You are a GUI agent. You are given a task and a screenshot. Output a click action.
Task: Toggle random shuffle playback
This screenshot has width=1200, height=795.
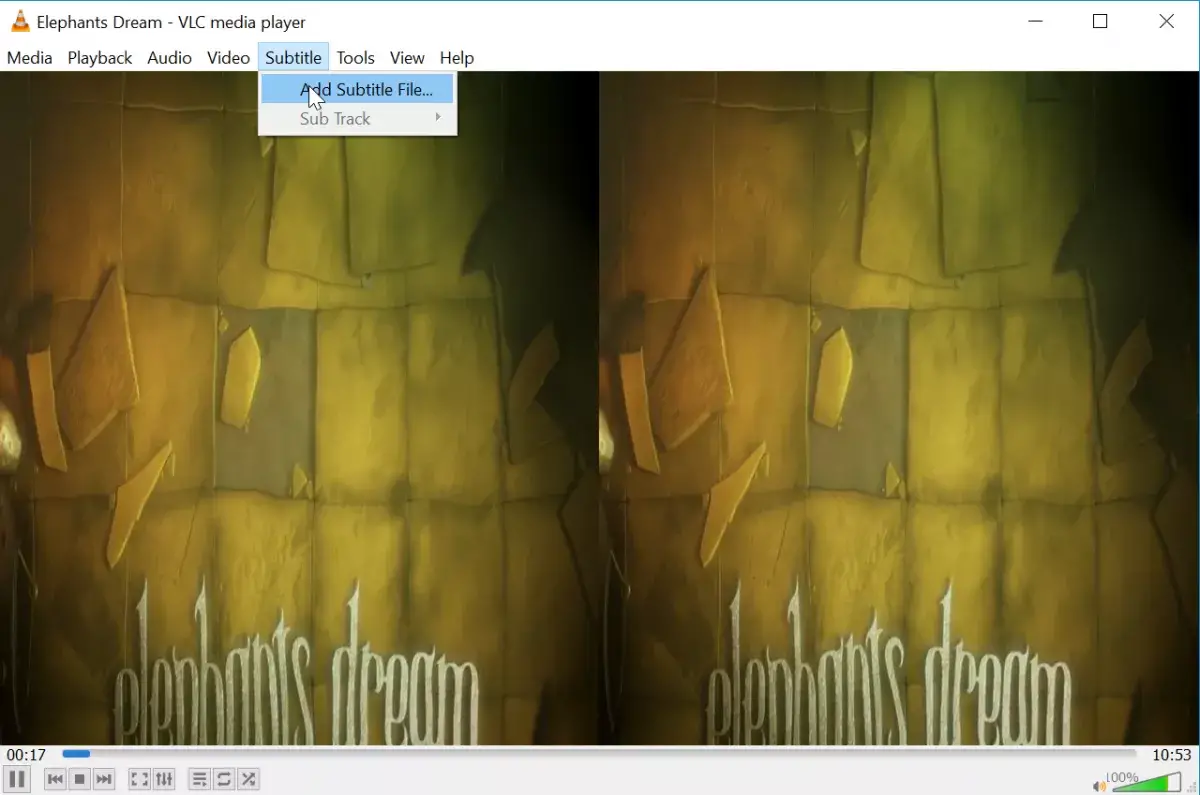click(x=248, y=779)
